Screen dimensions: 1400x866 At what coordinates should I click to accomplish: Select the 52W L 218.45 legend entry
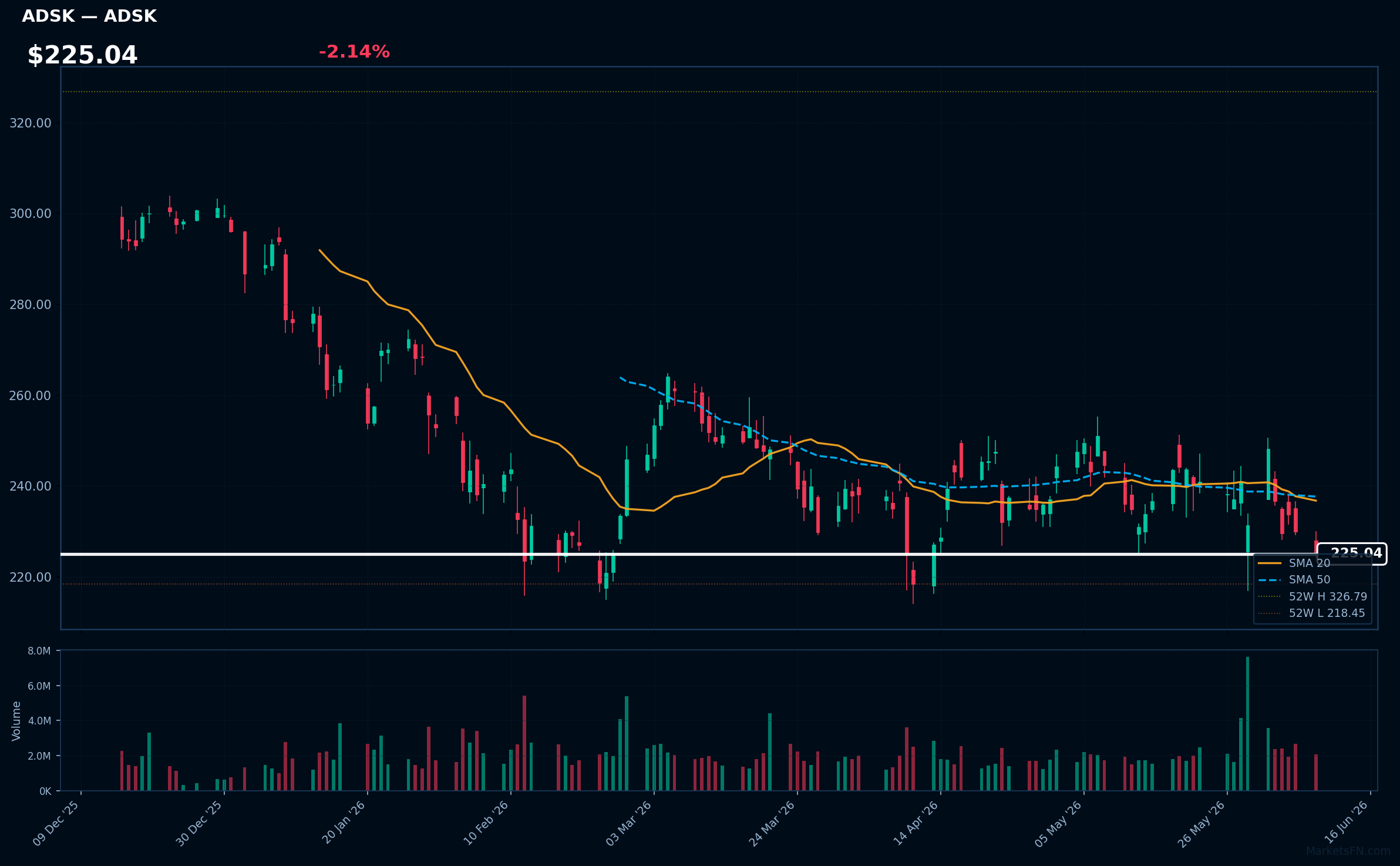[x=1311, y=613]
